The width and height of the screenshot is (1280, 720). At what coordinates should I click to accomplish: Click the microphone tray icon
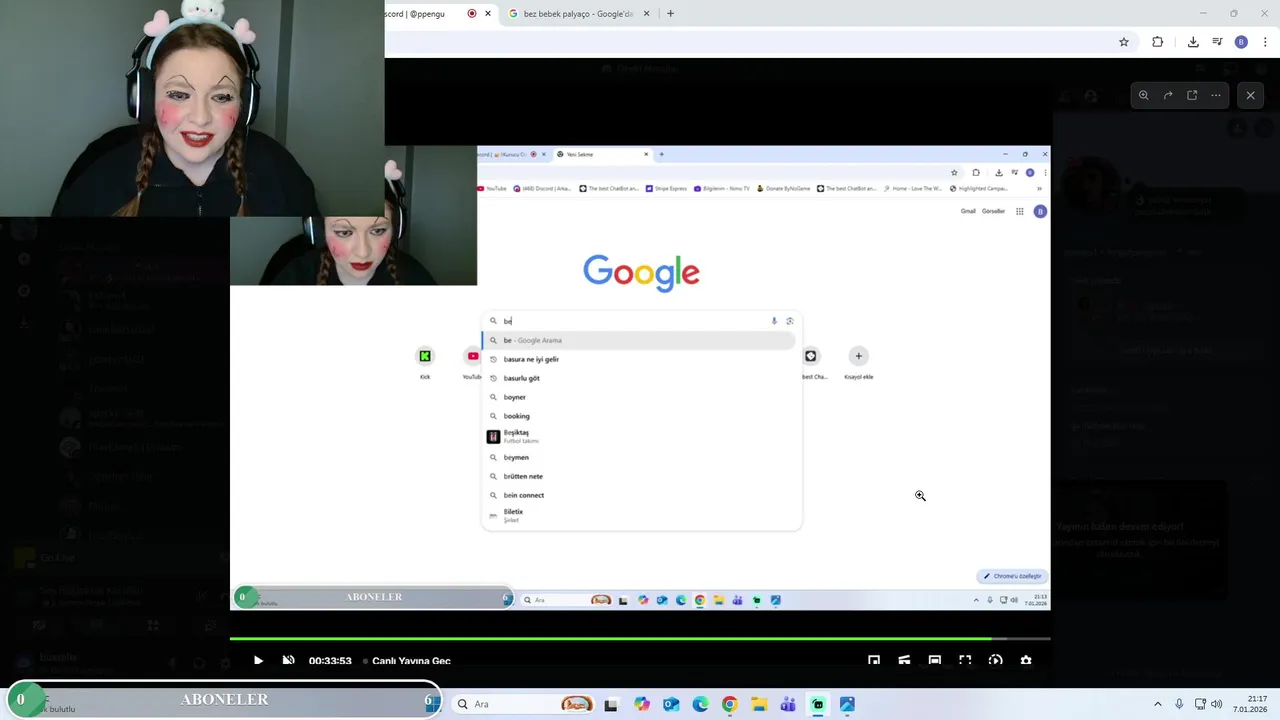click(1179, 704)
